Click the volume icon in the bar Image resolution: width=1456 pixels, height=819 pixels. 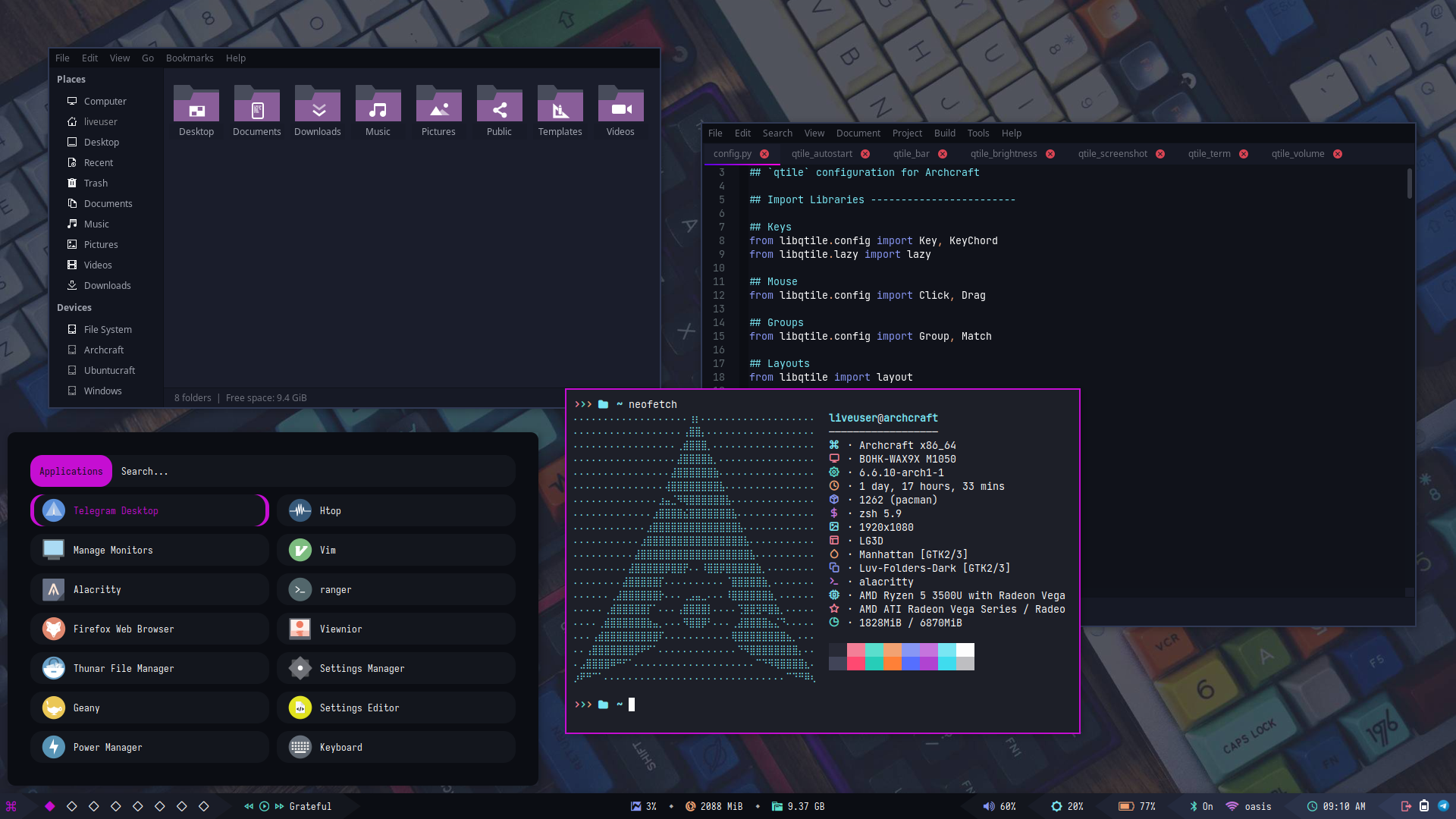[x=988, y=806]
